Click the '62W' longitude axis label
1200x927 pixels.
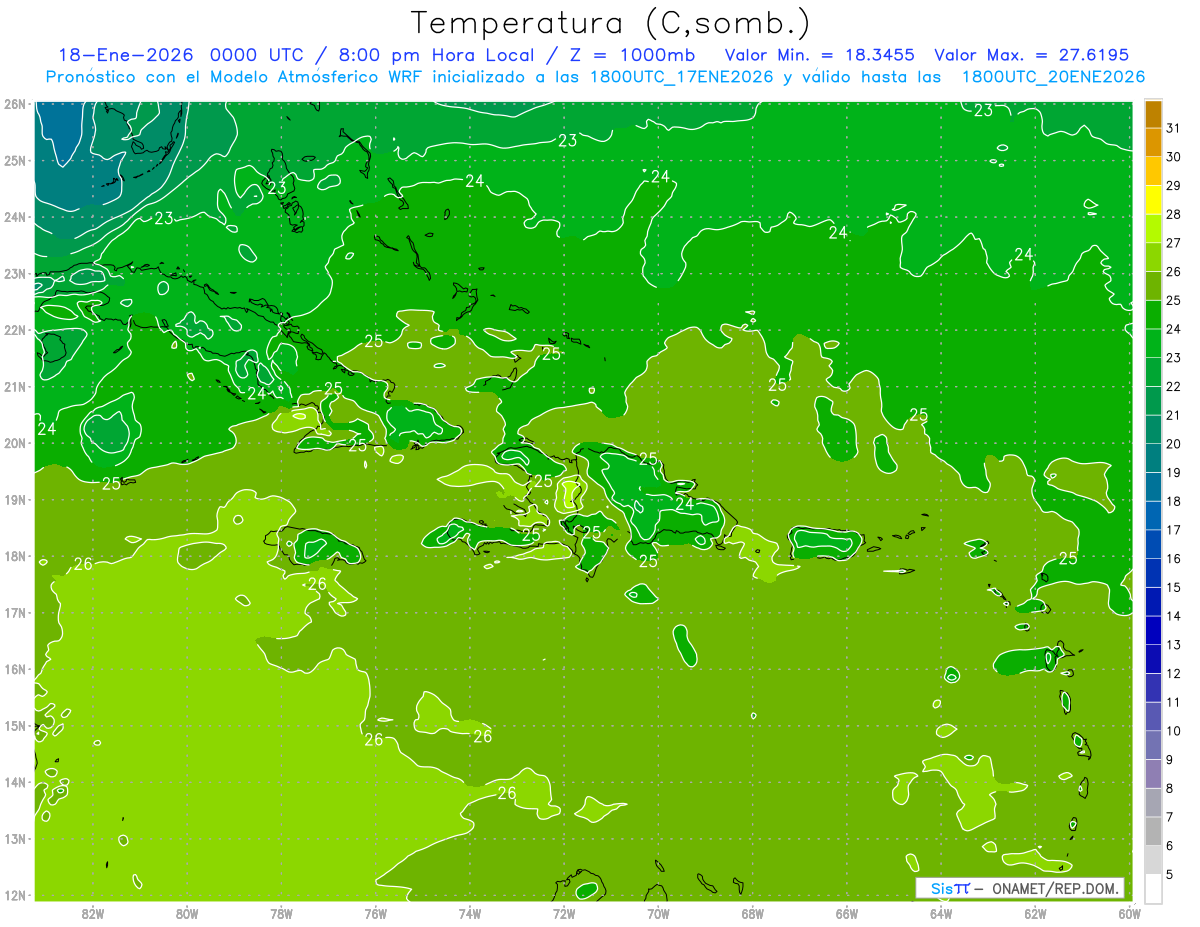pos(1035,913)
